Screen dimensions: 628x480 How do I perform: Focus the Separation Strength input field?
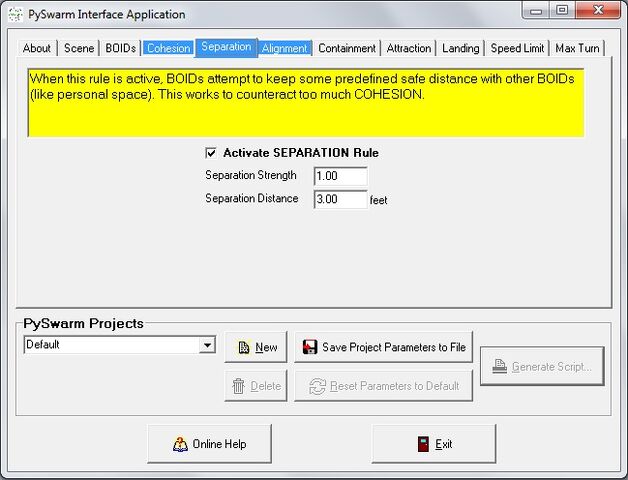[x=340, y=176]
